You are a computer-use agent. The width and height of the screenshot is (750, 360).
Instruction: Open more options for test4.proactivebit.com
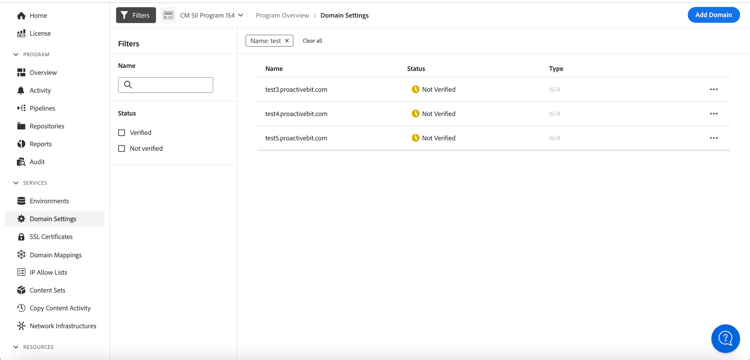[714, 114]
